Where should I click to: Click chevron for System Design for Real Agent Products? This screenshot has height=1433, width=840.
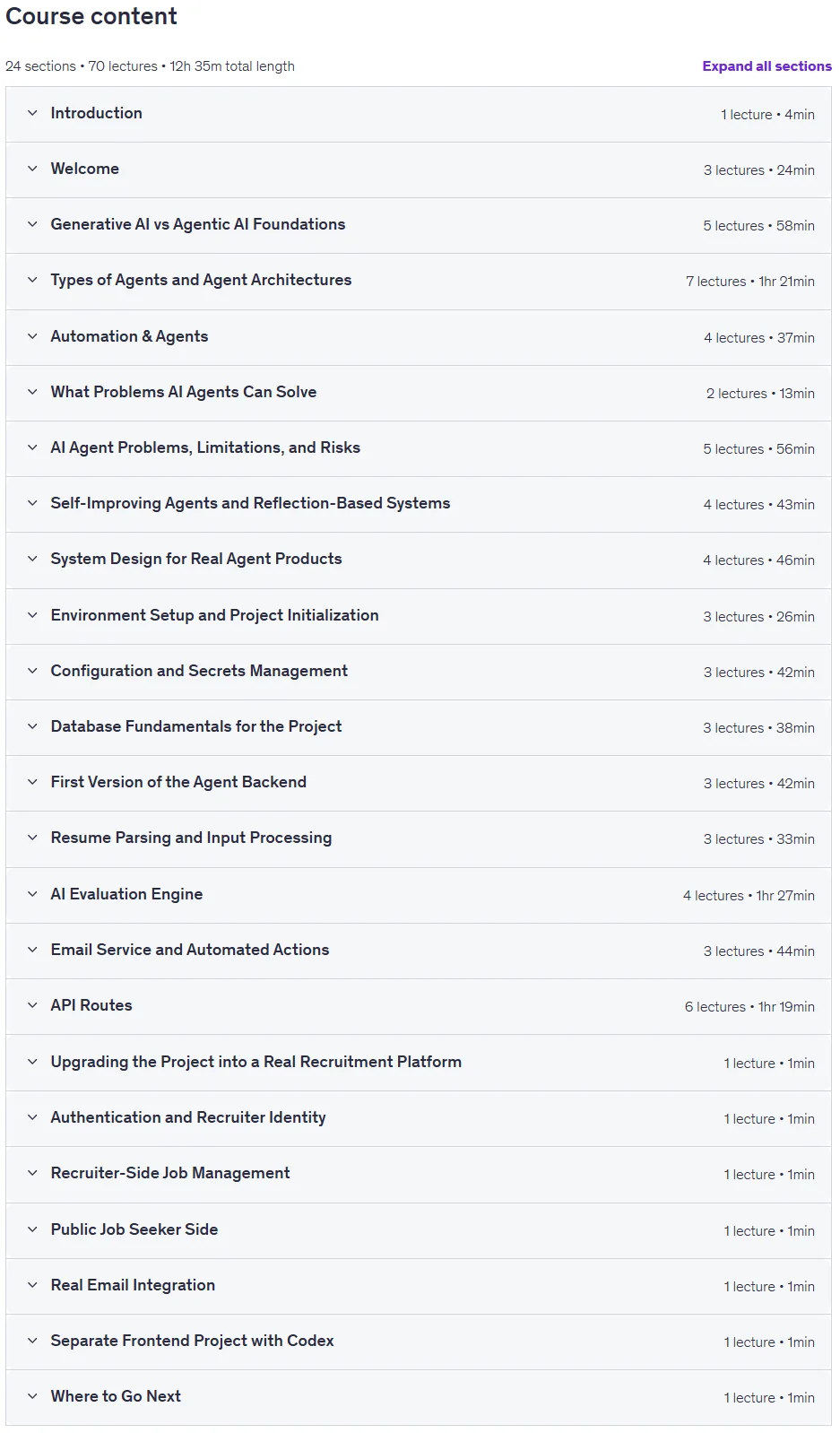coord(32,559)
